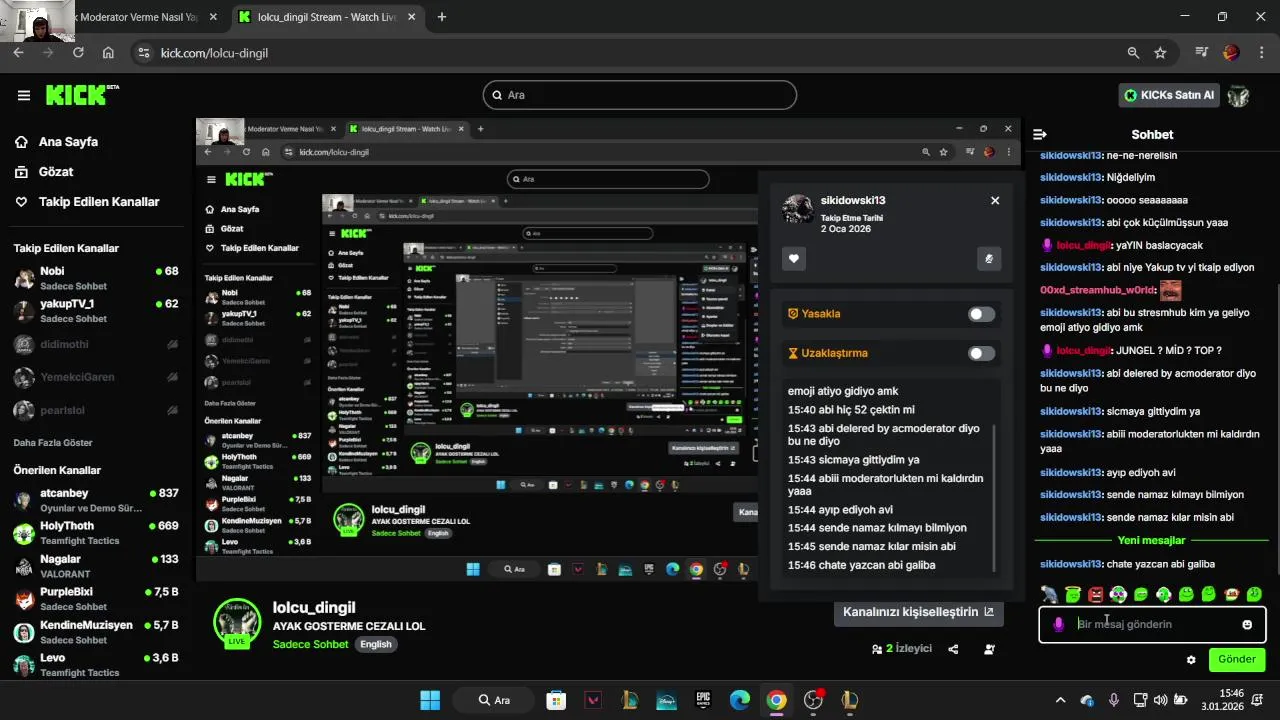1280x720 pixels.
Task: Click the scrollbar in the user message history
Action: tap(994, 497)
